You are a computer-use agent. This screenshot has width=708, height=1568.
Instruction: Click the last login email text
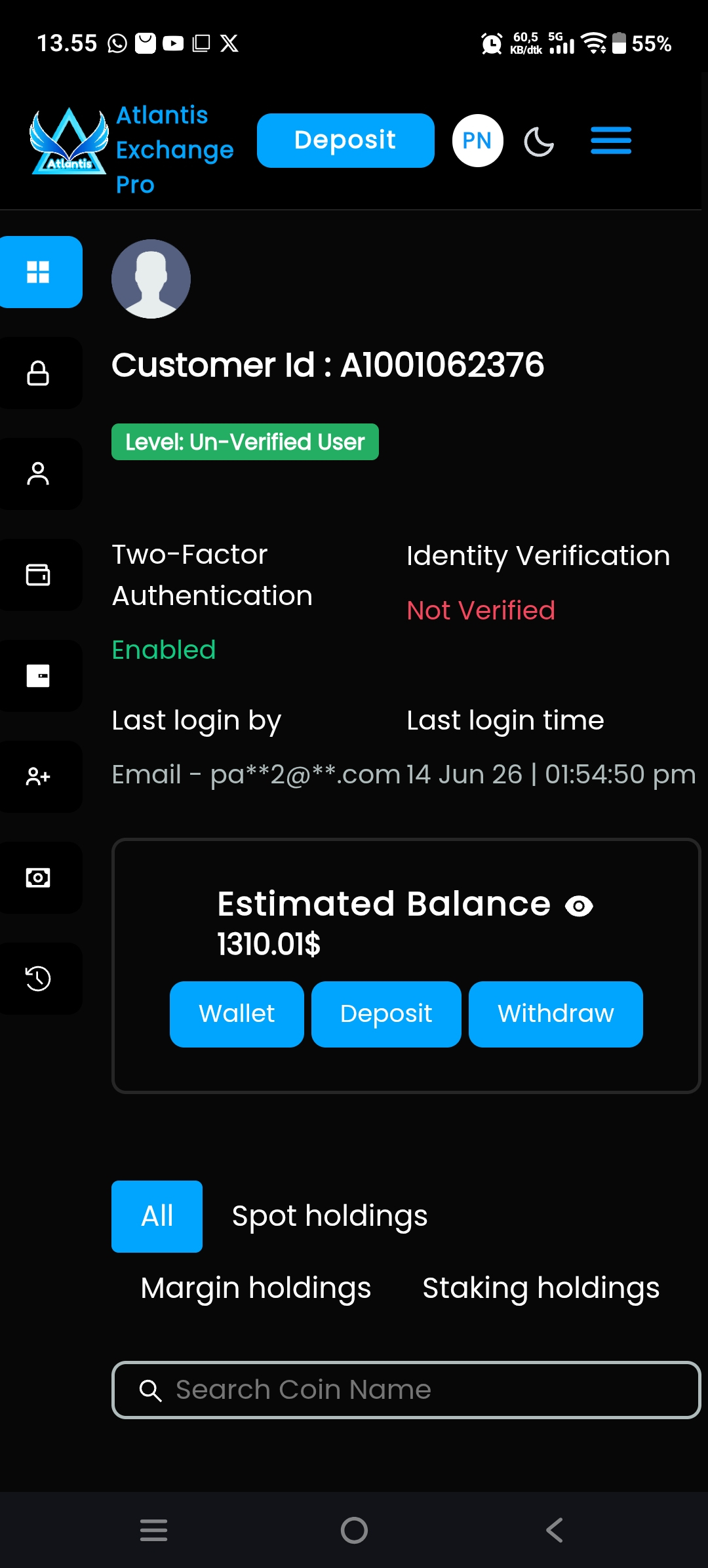[x=256, y=775]
